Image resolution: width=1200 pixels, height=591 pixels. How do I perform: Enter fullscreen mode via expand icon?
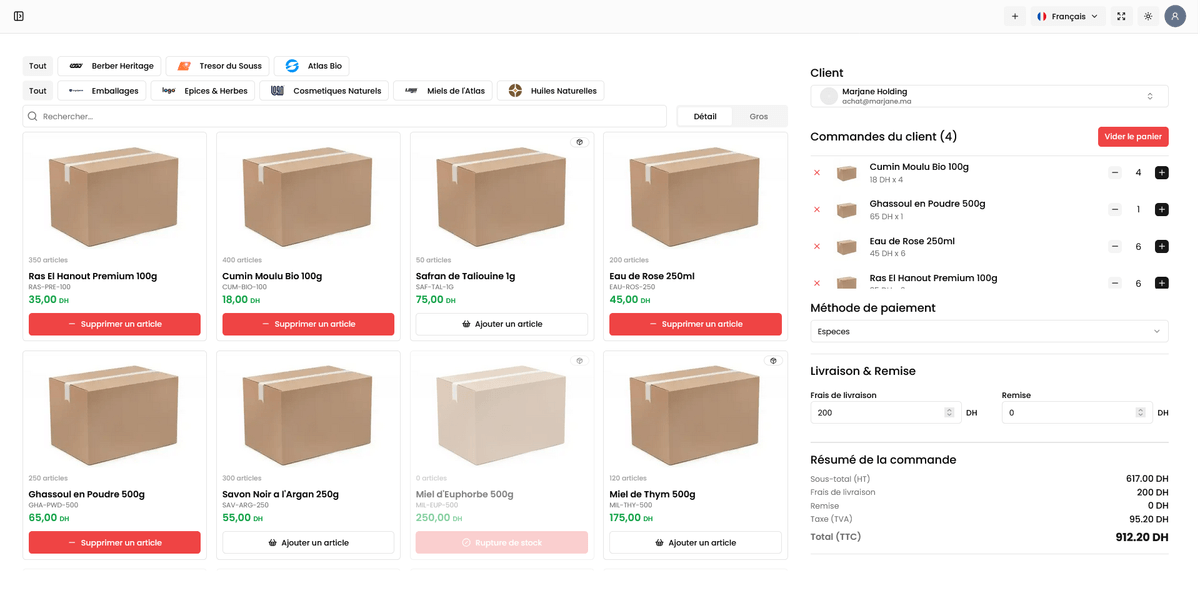pos(1121,16)
